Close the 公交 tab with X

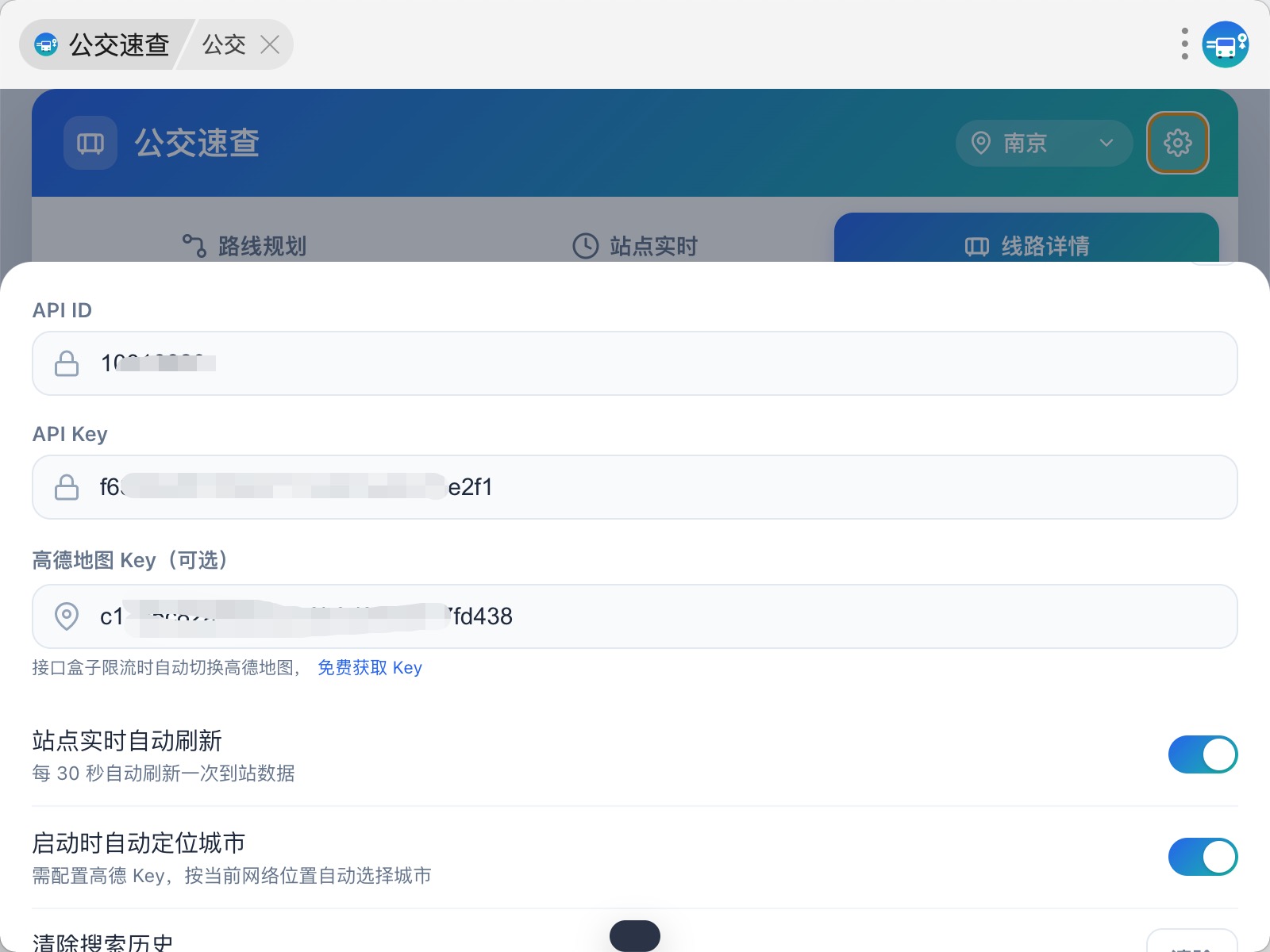point(270,45)
